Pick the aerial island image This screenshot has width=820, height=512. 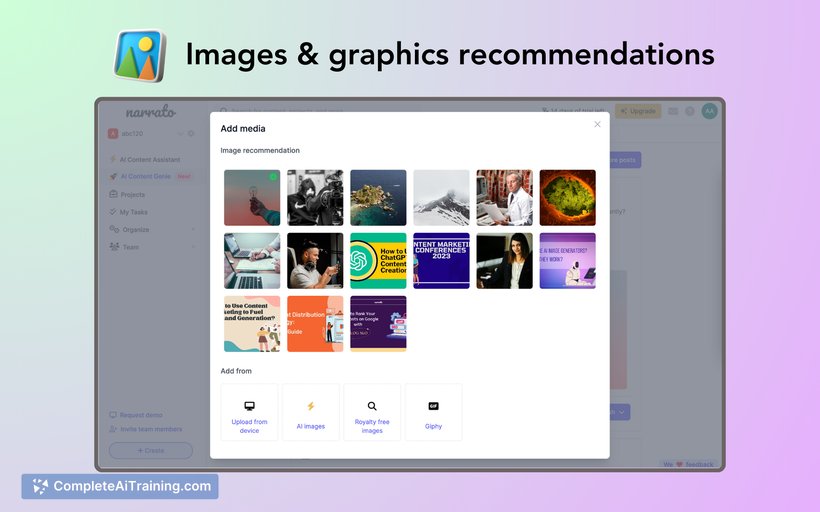pyautogui.click(x=378, y=198)
